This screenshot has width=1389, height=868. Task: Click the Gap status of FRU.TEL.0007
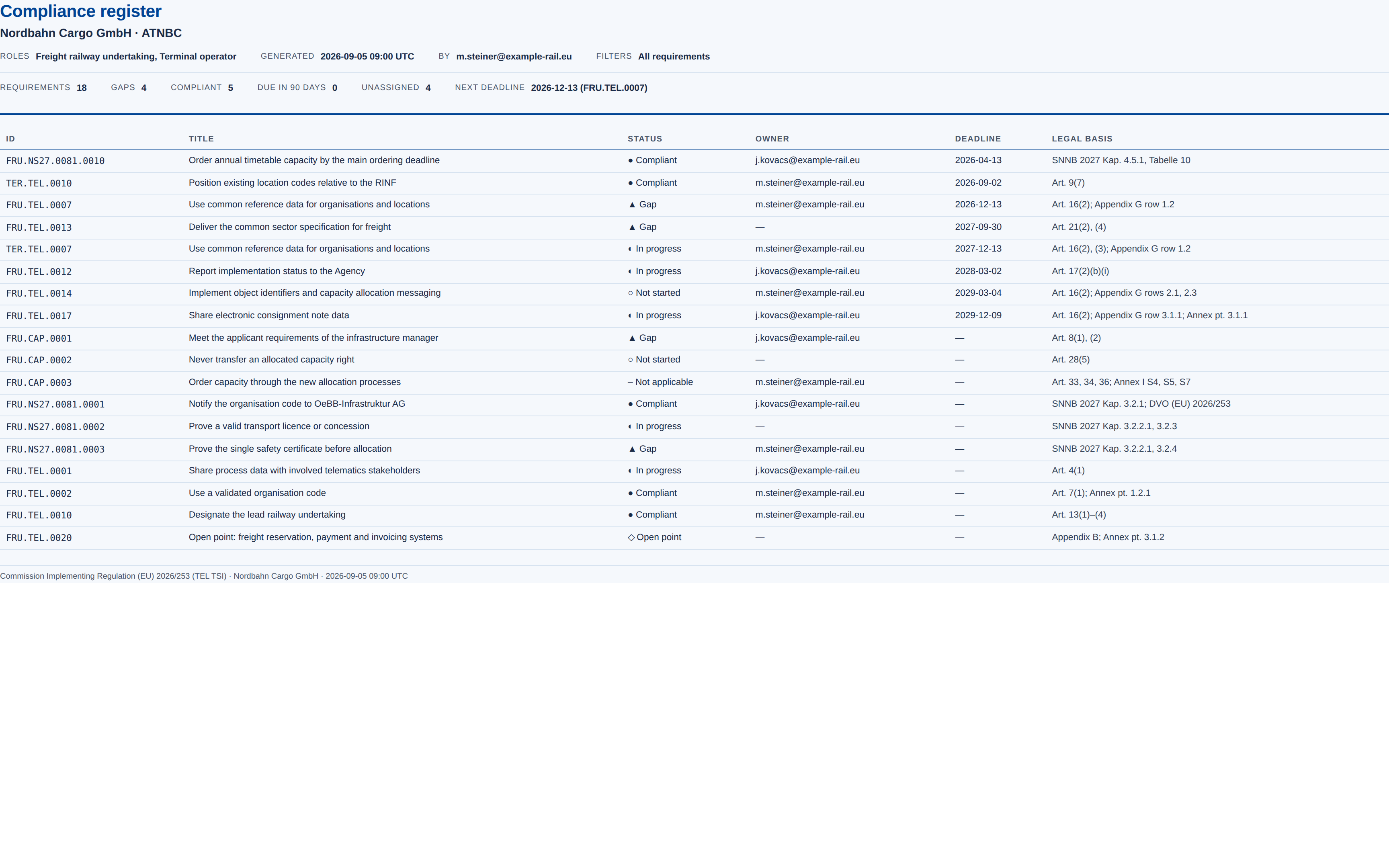(642, 205)
